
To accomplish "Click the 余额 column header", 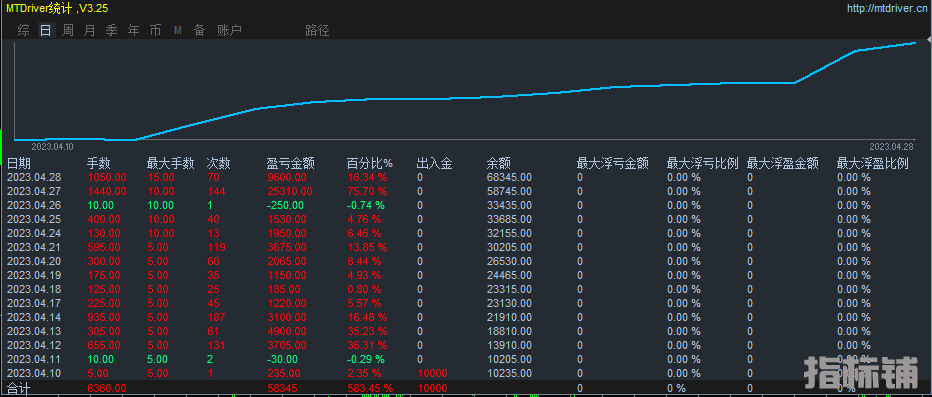I will pyautogui.click(x=499, y=163).
